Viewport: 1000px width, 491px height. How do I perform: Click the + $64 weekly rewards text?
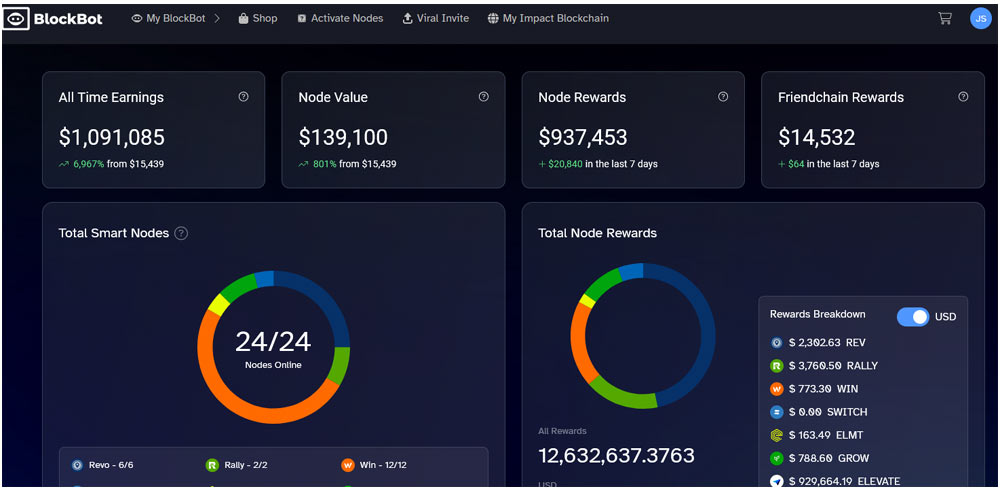[791, 164]
